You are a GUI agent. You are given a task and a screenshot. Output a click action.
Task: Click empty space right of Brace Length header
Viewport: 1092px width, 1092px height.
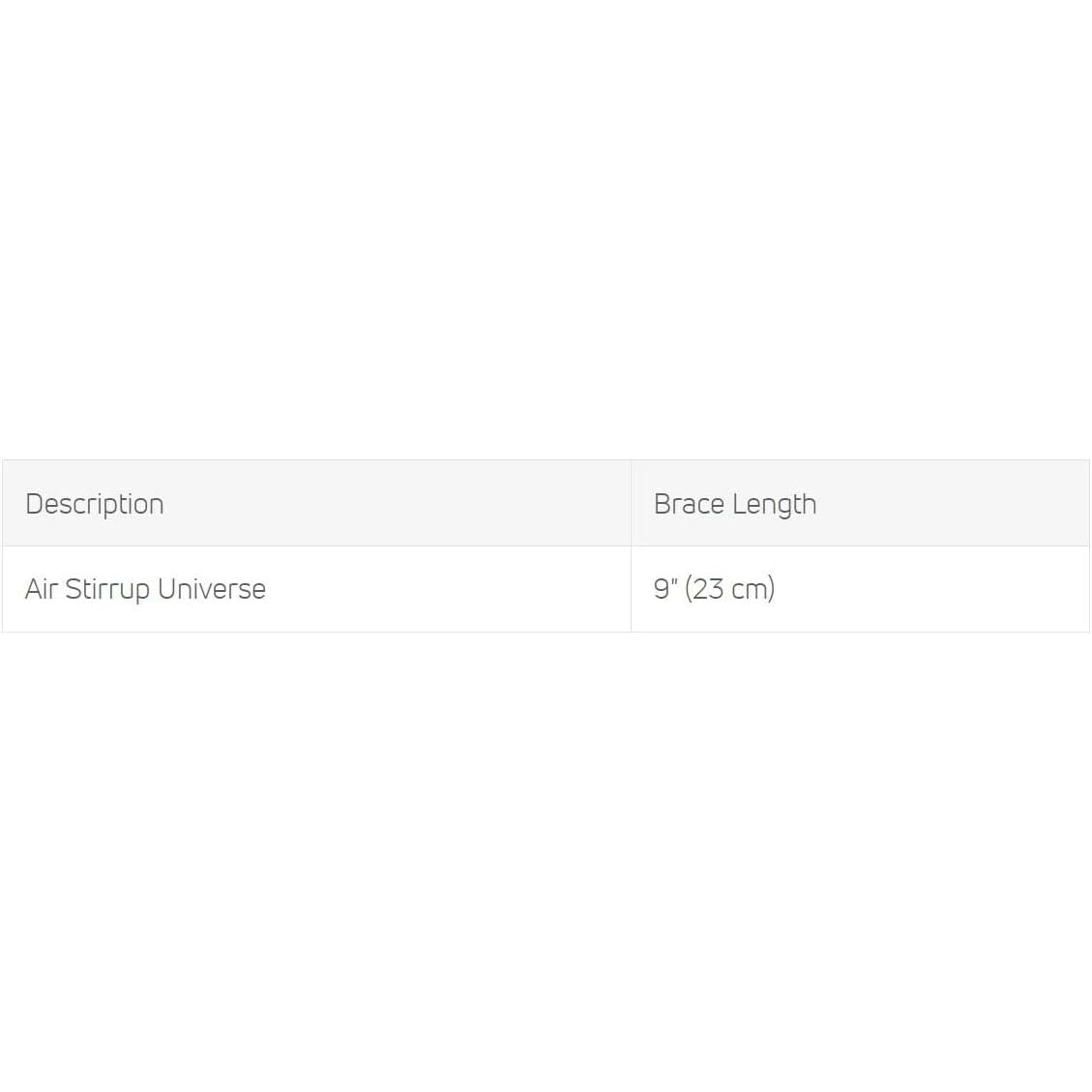(x=948, y=504)
